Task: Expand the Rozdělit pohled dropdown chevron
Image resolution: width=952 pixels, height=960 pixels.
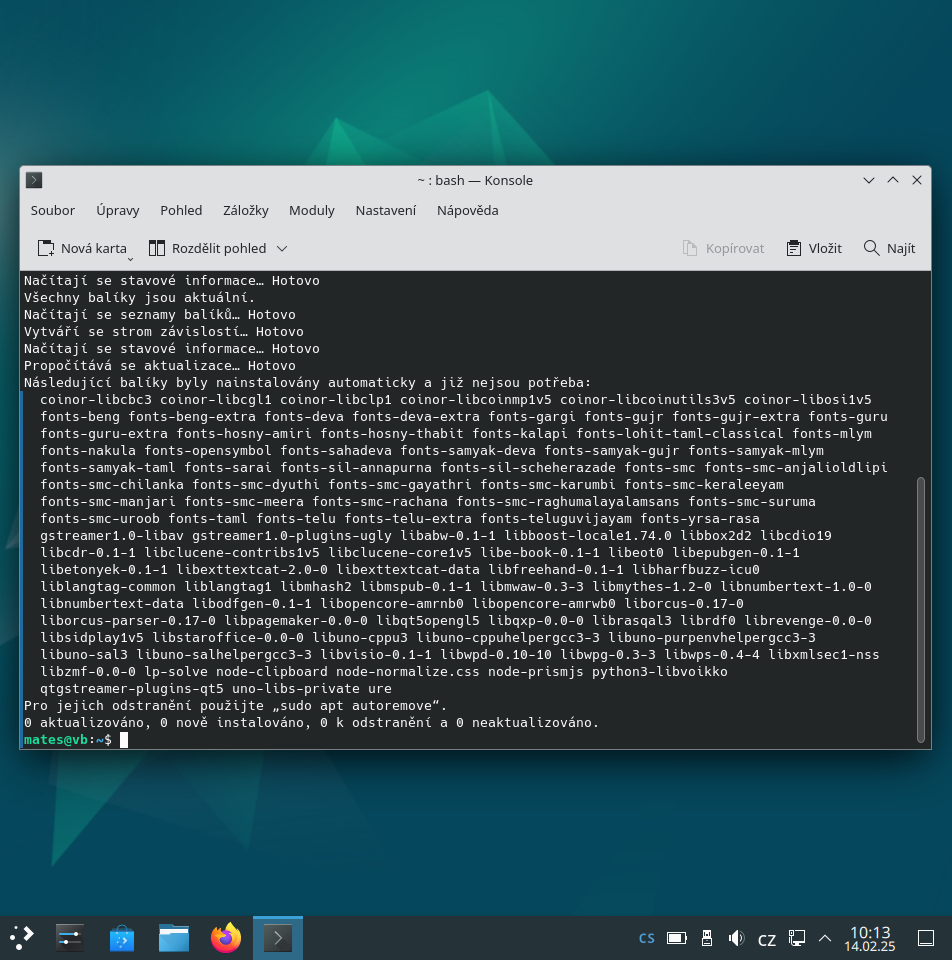Action: pyautogui.click(x=282, y=249)
